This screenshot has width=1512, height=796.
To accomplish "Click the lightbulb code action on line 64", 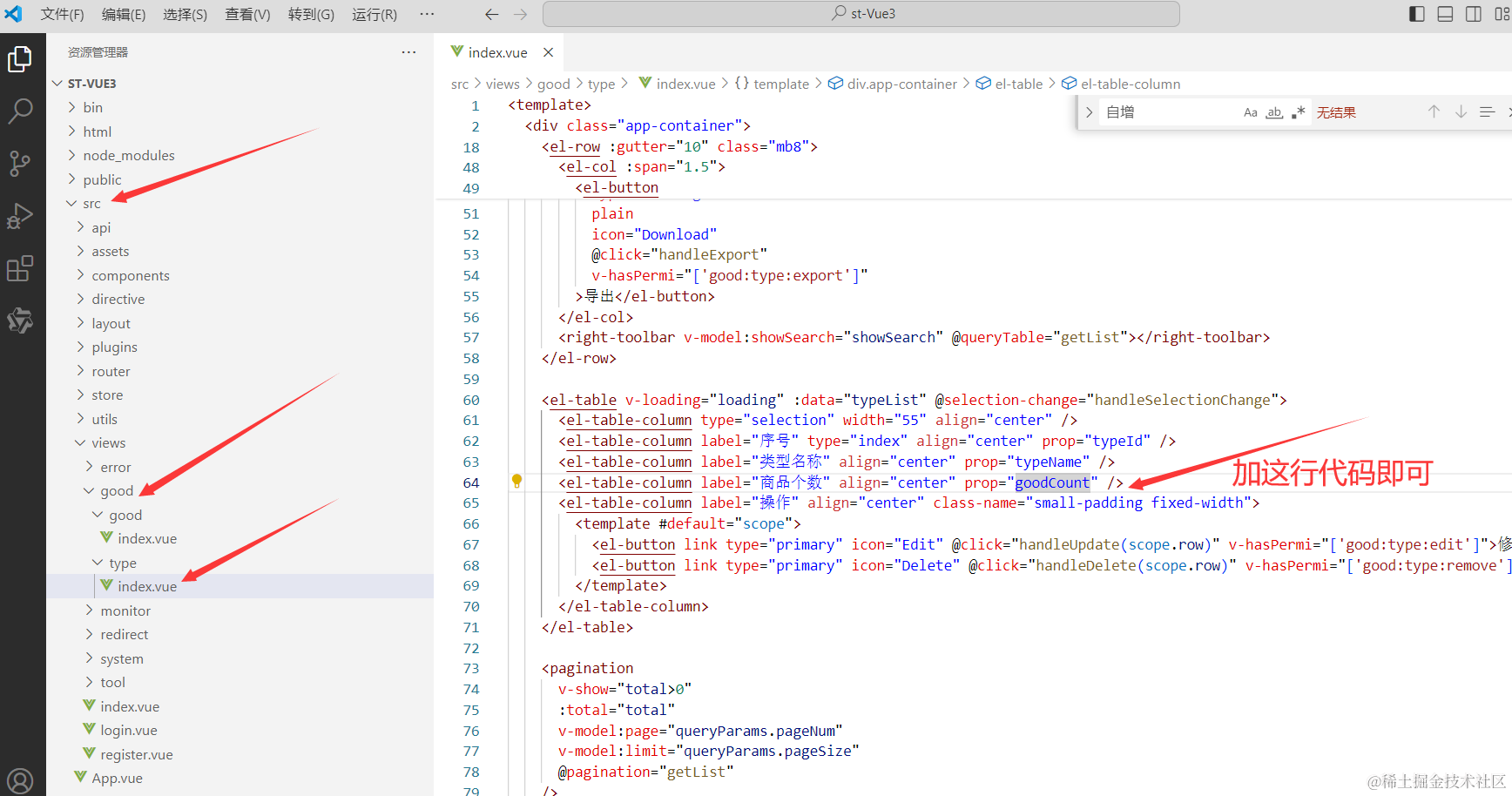I will point(516,481).
